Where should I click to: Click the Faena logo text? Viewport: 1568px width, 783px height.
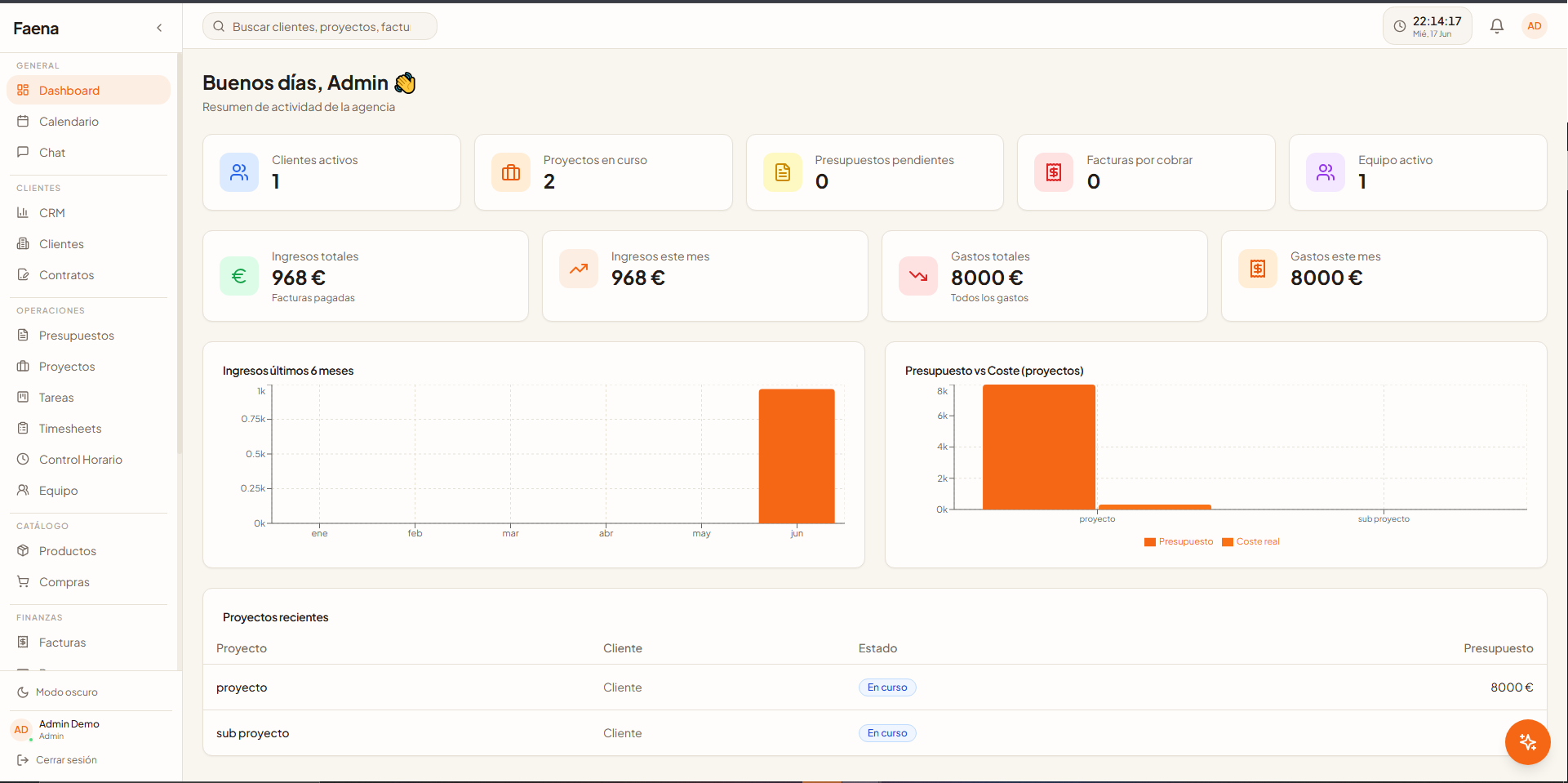coord(36,29)
